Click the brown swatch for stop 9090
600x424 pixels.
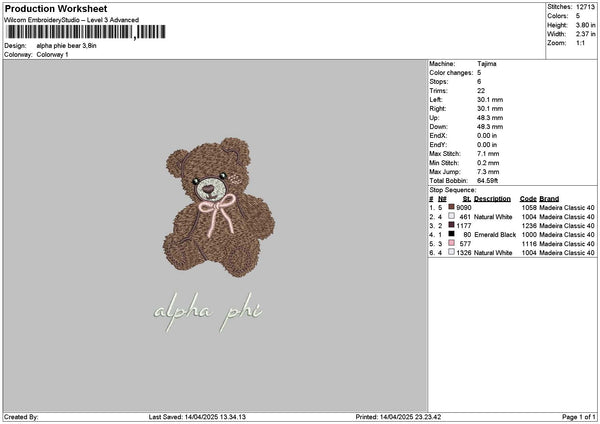click(452, 207)
